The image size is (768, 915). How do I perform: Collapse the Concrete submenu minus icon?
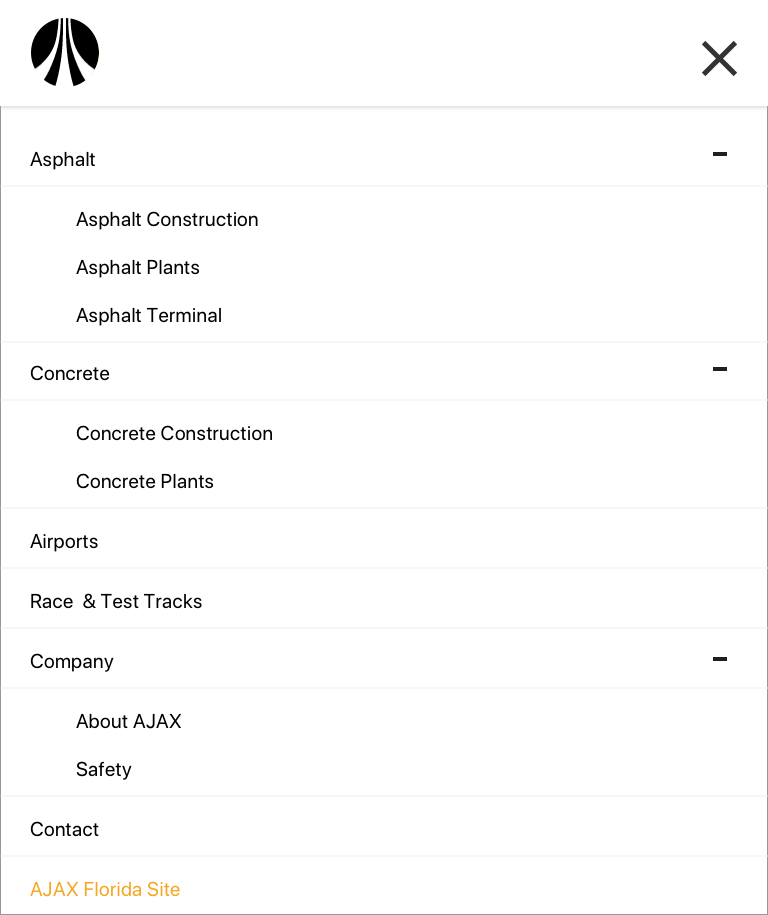[720, 369]
